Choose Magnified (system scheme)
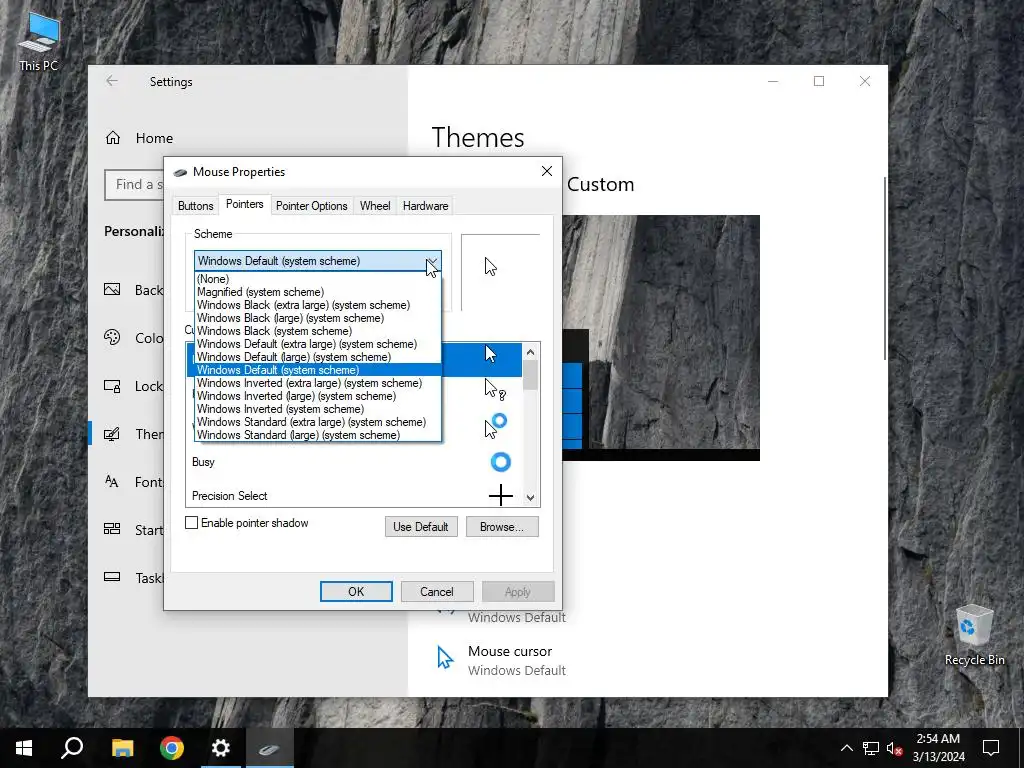Screen dimensions: 1024x768 318,292
